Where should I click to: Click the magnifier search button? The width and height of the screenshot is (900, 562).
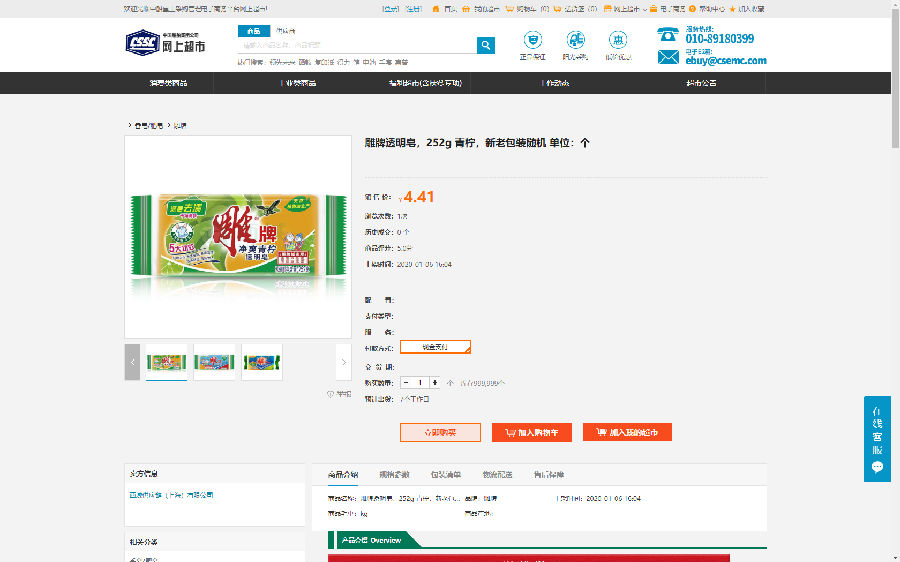pos(486,45)
